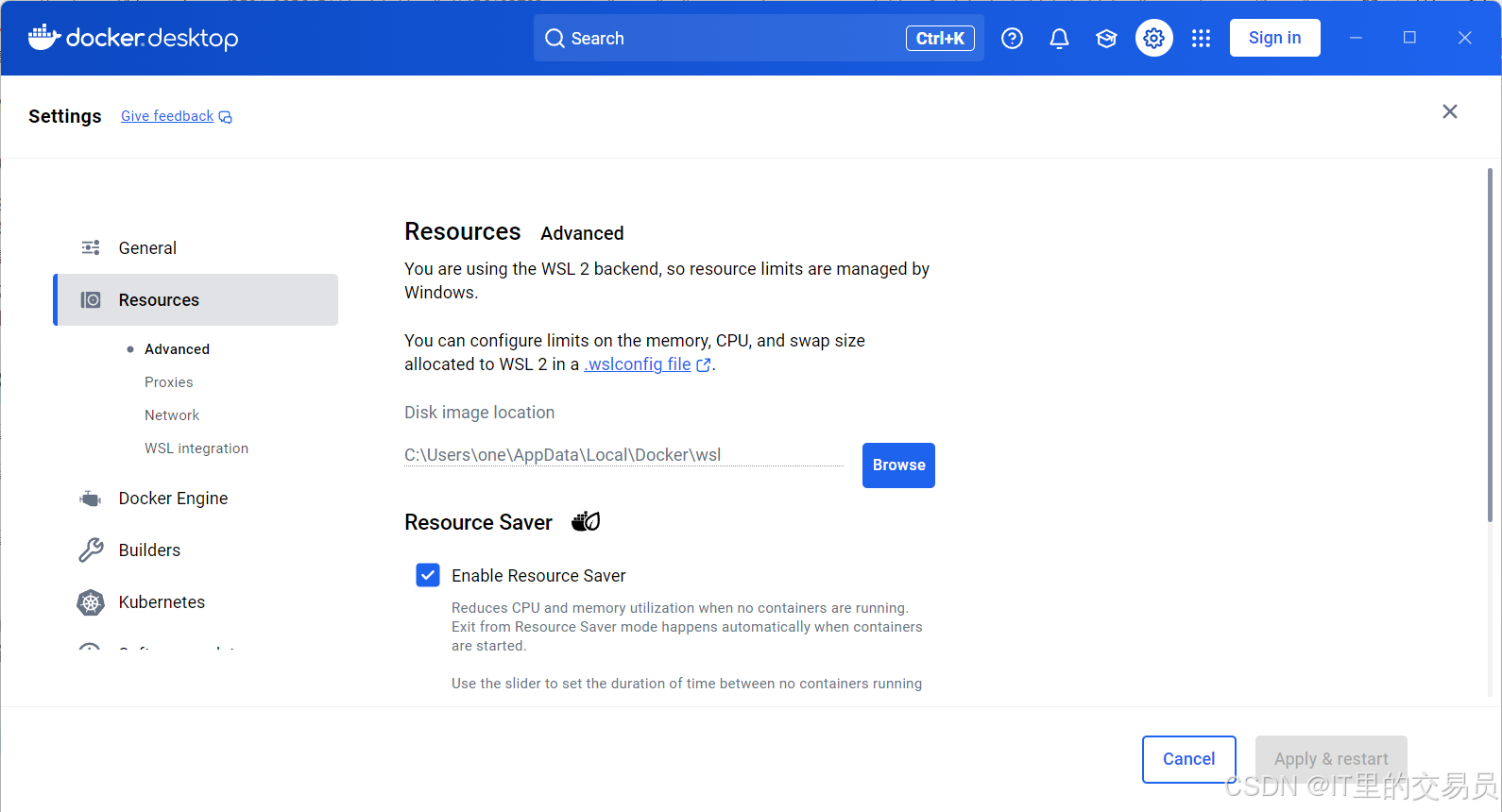
Task: Click the disk image location path field
Action: click(623, 455)
